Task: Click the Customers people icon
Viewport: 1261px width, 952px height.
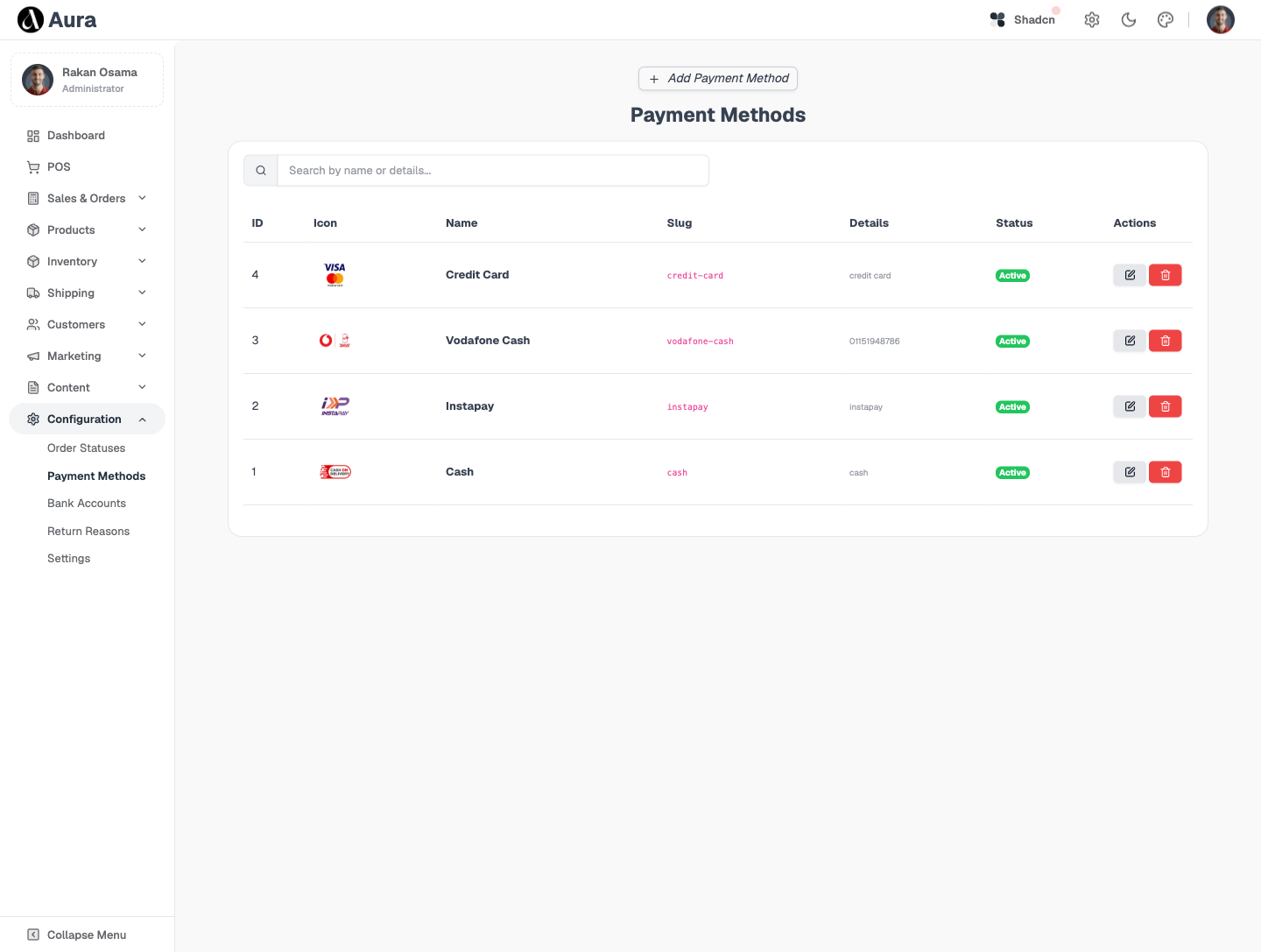Action: [x=33, y=325]
